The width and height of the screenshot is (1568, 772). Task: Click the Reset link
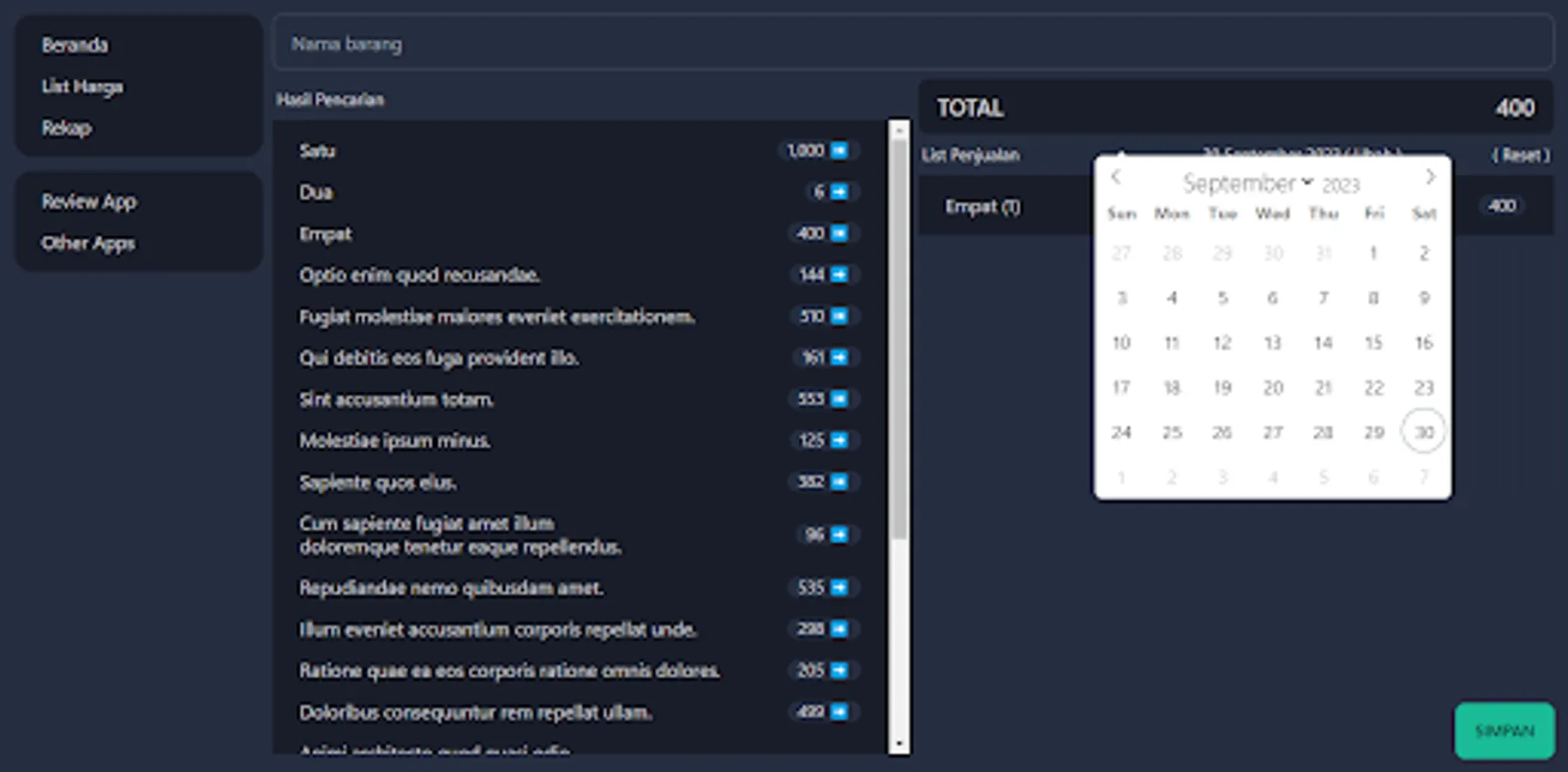point(1521,155)
